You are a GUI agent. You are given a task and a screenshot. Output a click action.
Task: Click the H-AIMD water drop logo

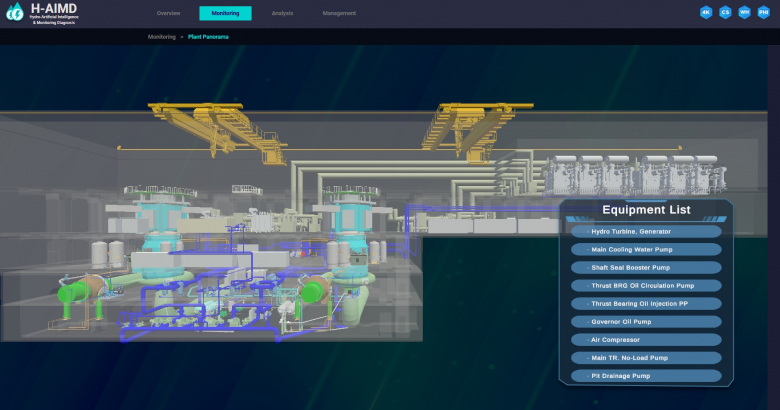(x=15, y=13)
